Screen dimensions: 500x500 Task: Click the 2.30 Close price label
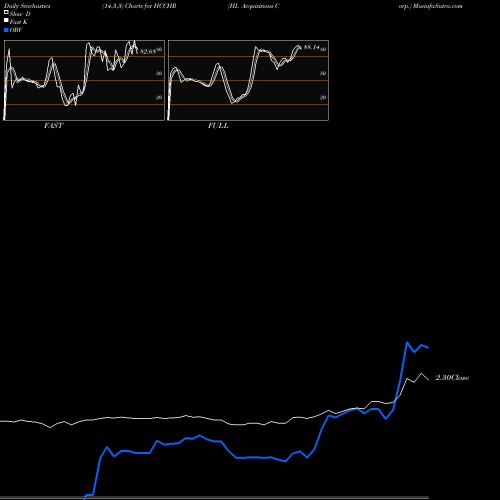point(452,378)
